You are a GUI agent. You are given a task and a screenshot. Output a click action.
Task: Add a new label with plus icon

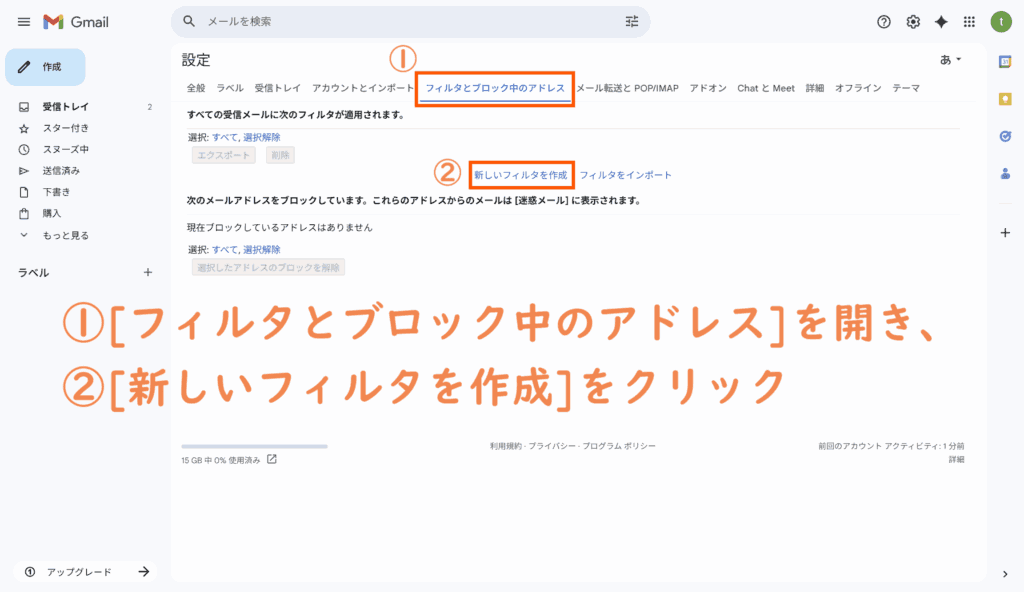pyautogui.click(x=148, y=272)
